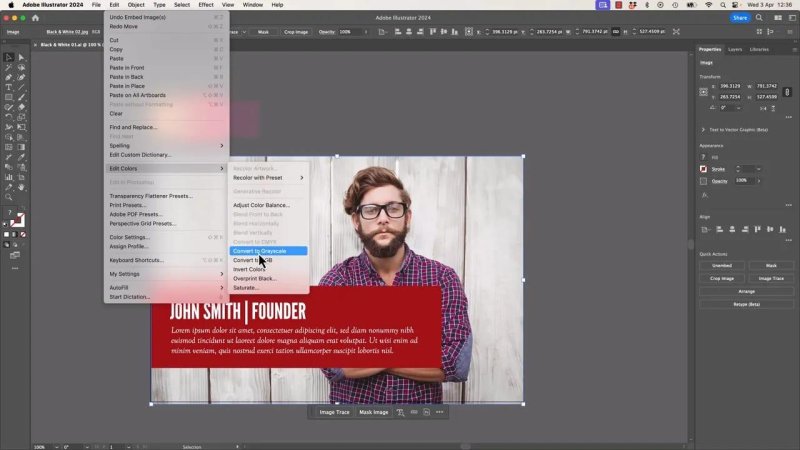Click the contextual bar more options ellipsis
This screenshot has height=450, width=800.
[440, 412]
